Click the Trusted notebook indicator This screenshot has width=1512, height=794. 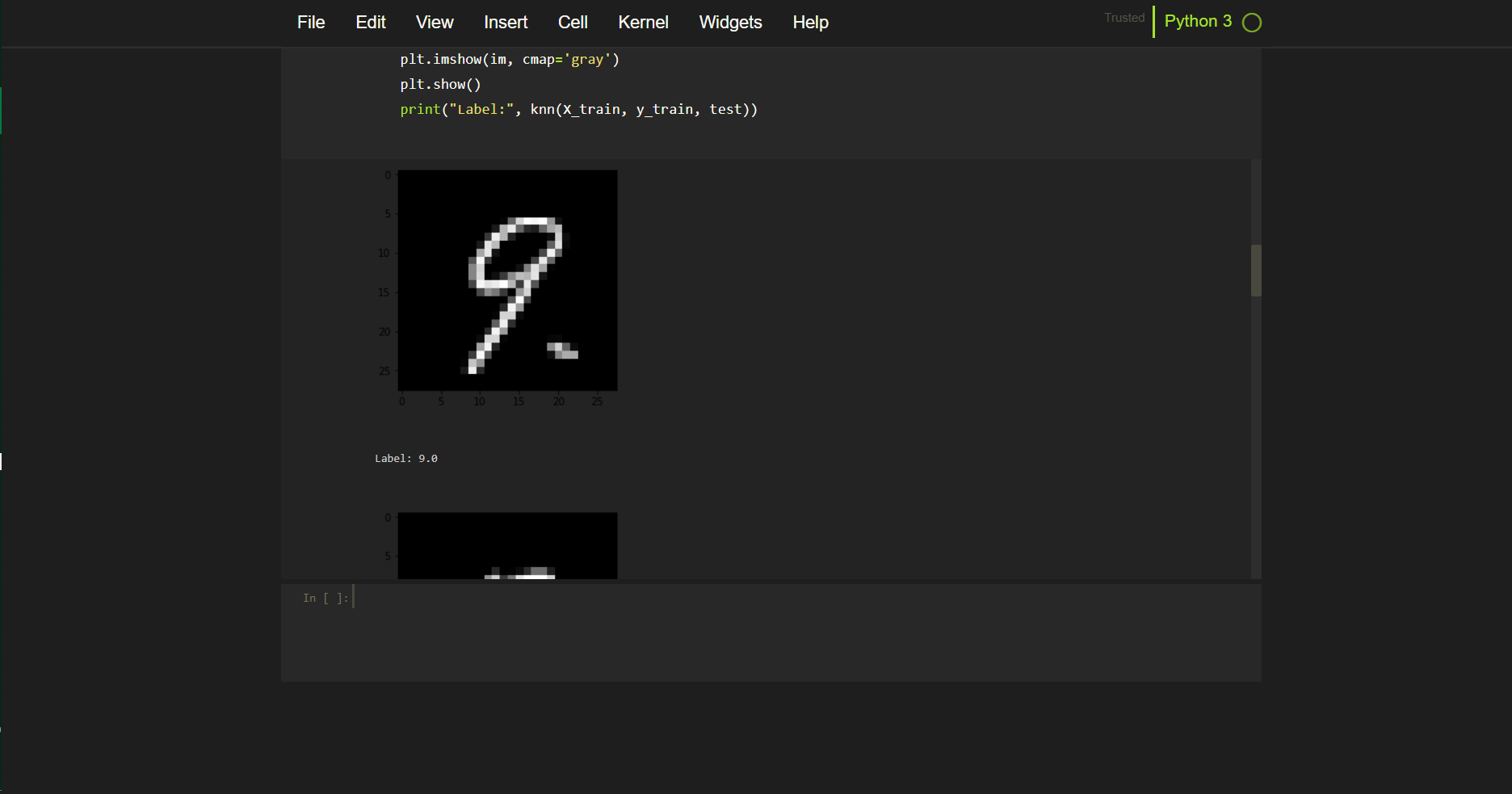pyautogui.click(x=1124, y=18)
